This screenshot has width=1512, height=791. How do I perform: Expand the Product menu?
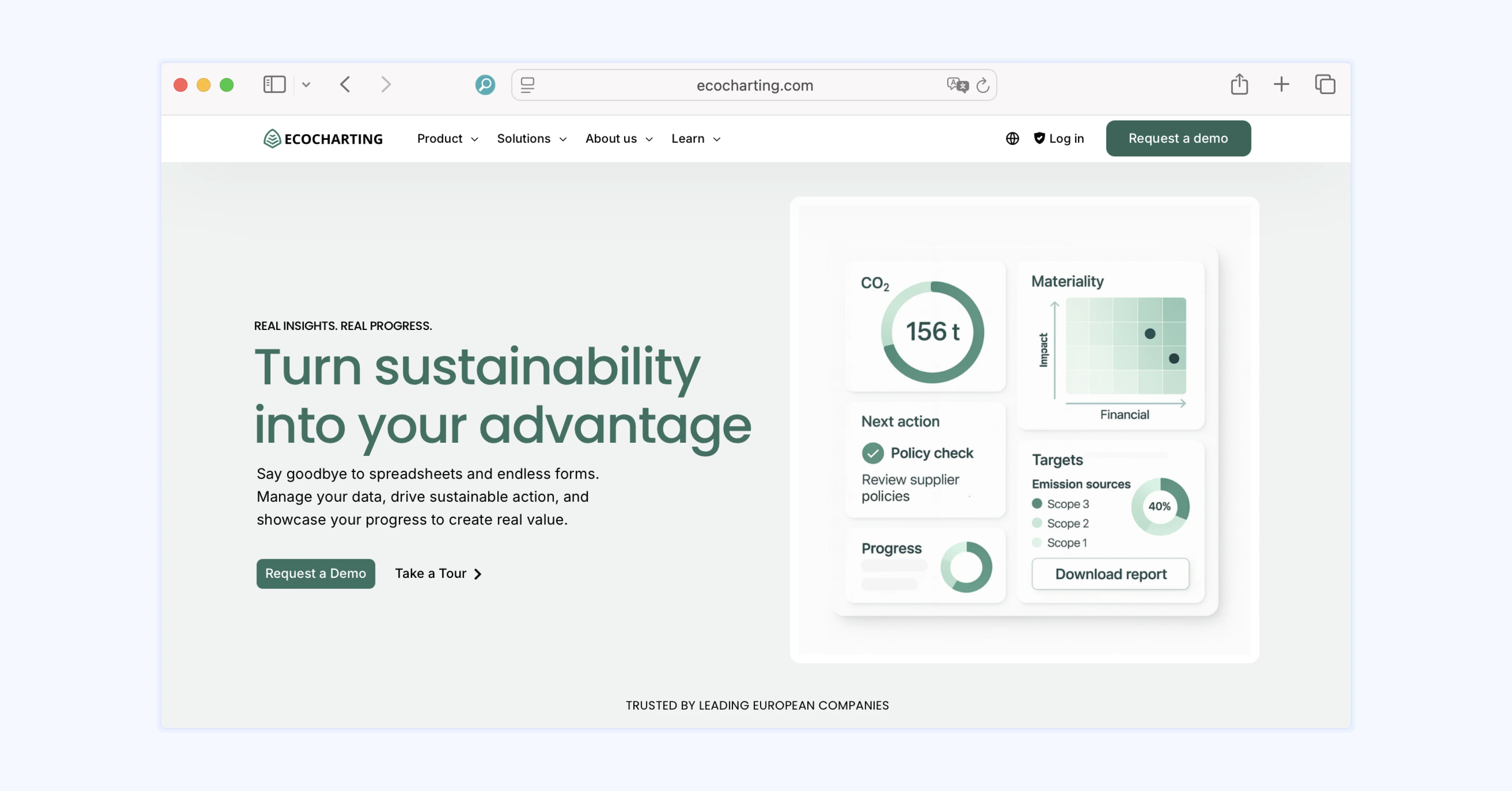coord(447,138)
